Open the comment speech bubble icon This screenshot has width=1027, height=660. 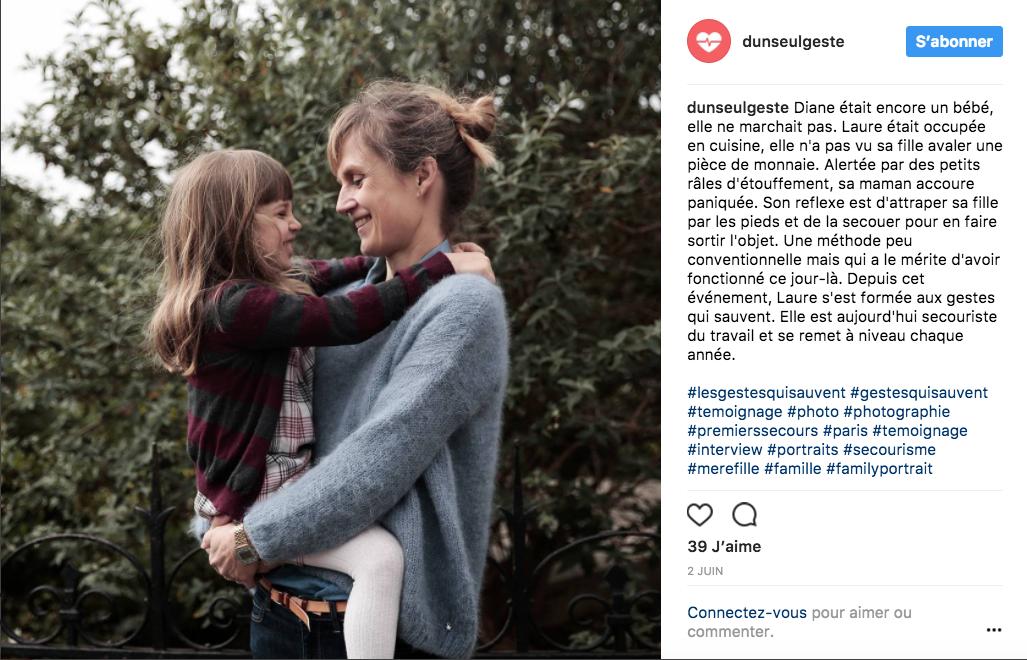pyautogui.click(x=745, y=515)
